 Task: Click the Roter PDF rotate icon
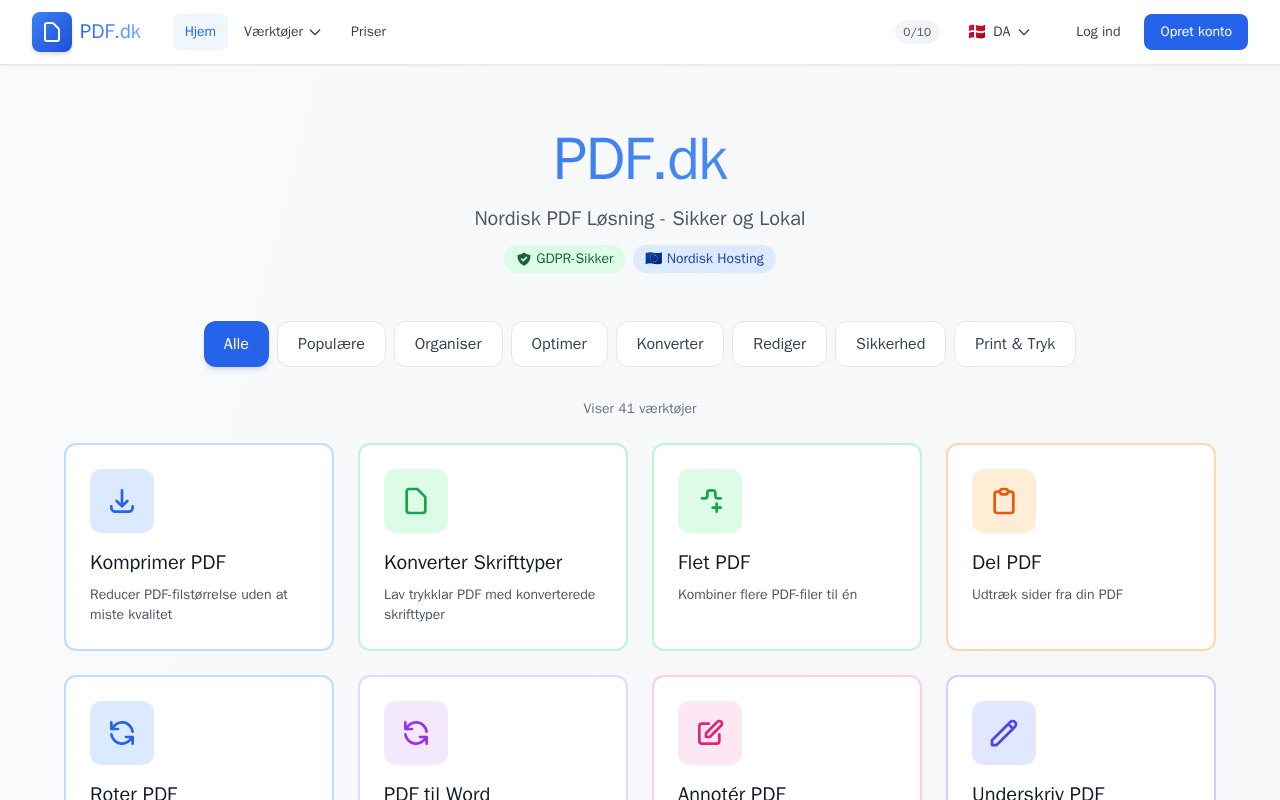tap(122, 733)
